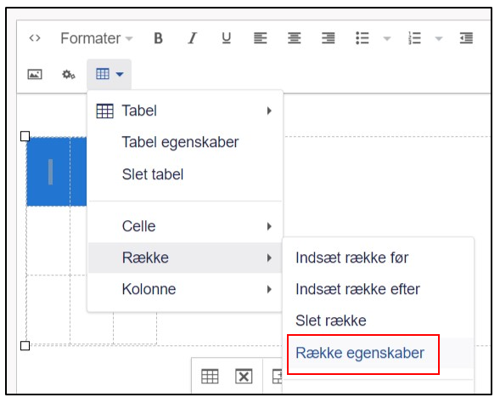The height and width of the screenshot is (402, 500).
Task: Toggle underline formatting
Action: [226, 38]
